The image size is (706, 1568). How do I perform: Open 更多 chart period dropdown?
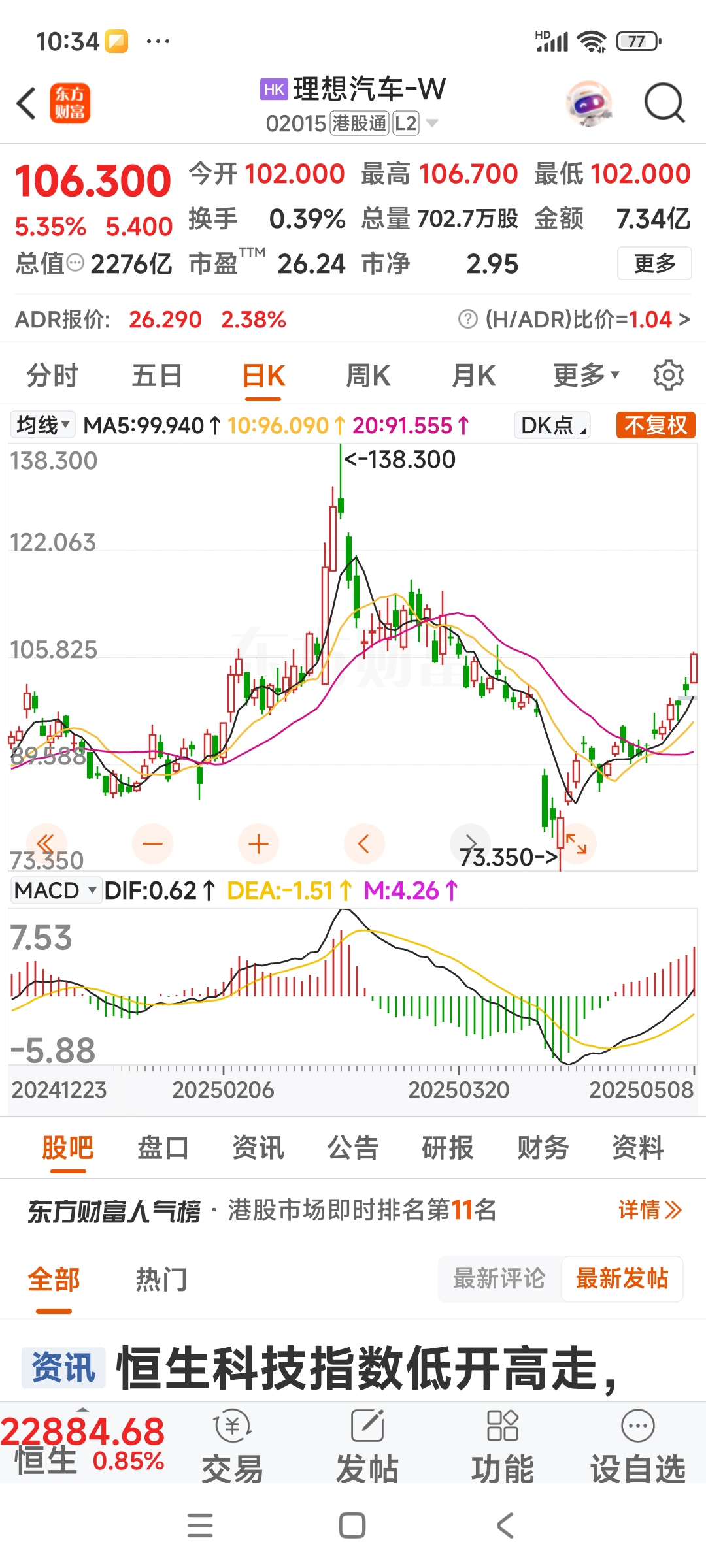click(586, 375)
